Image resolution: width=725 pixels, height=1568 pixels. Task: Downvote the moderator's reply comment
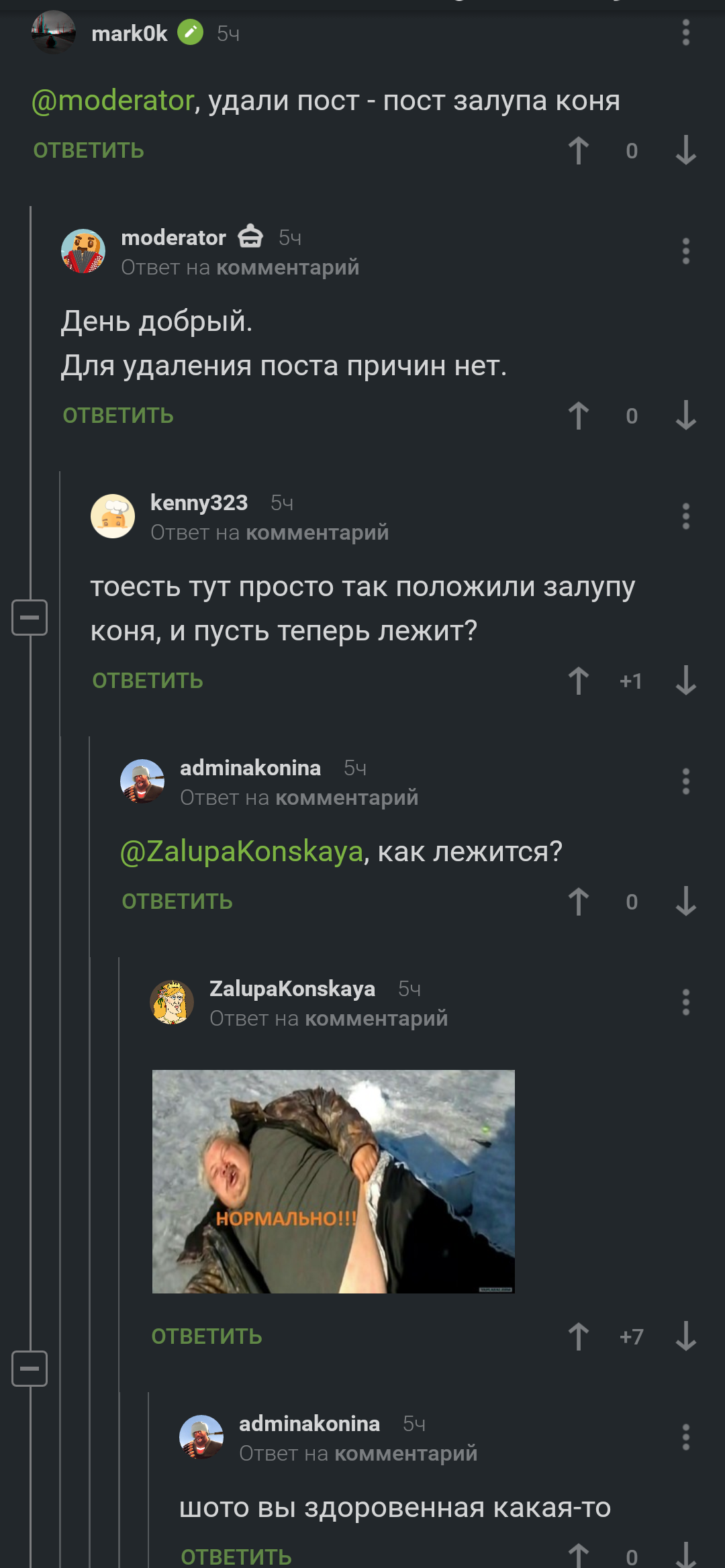pos(685,415)
